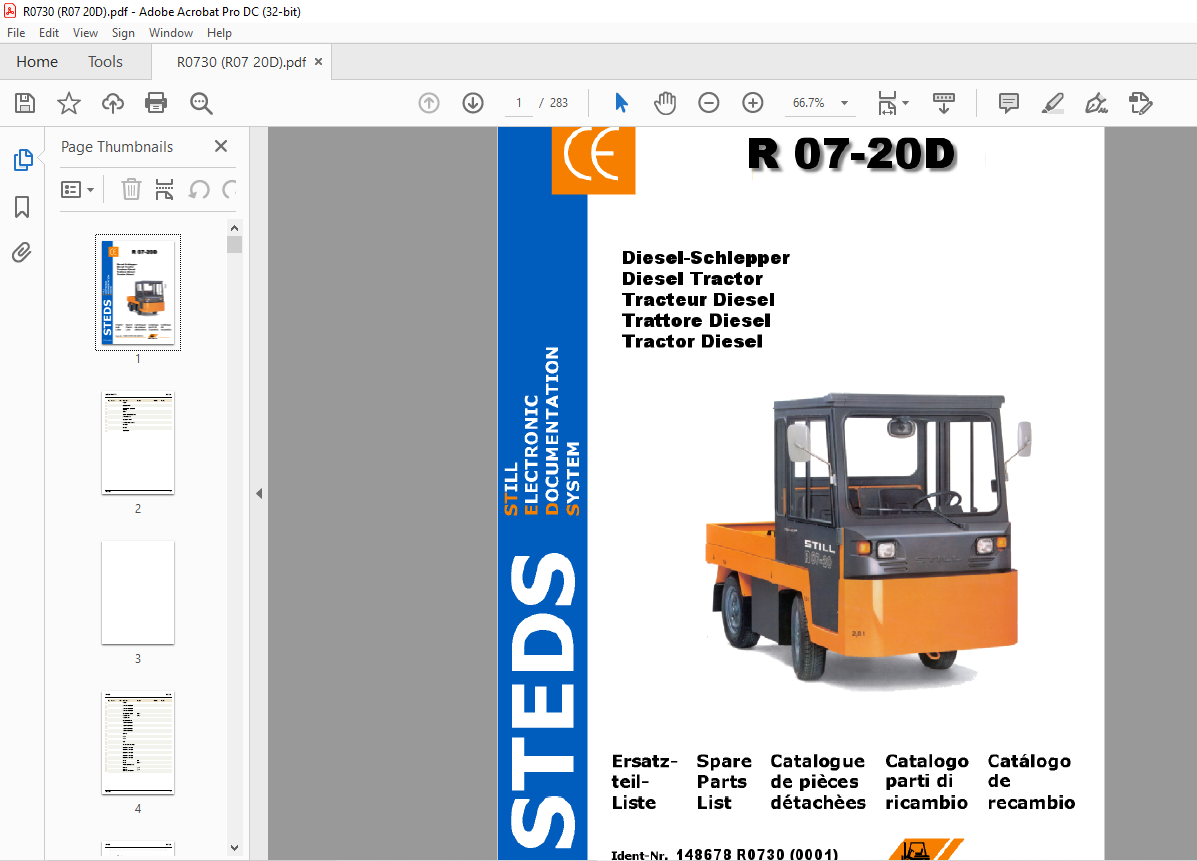Print the document using the printer icon

pyautogui.click(x=156, y=103)
